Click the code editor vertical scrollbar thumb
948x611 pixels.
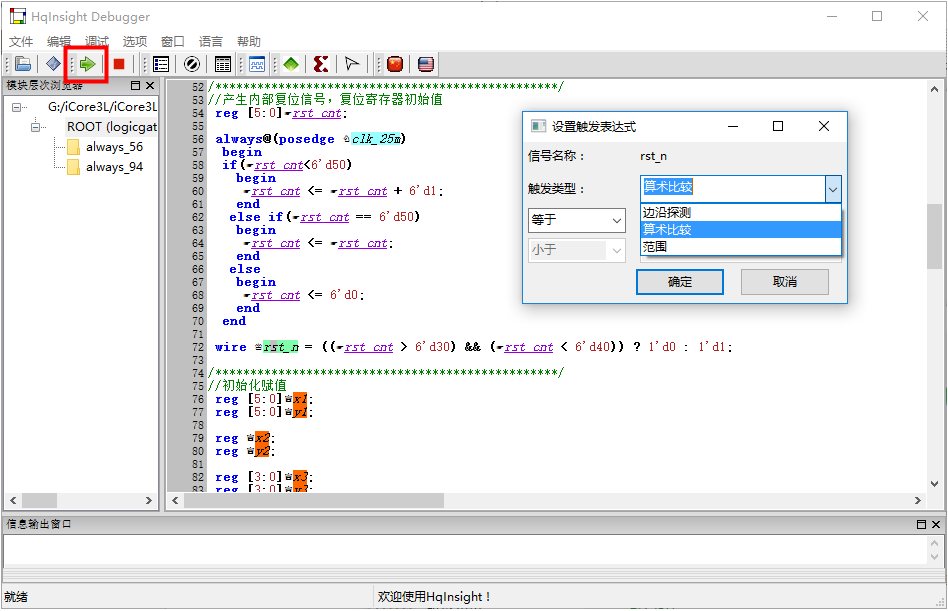point(934,236)
